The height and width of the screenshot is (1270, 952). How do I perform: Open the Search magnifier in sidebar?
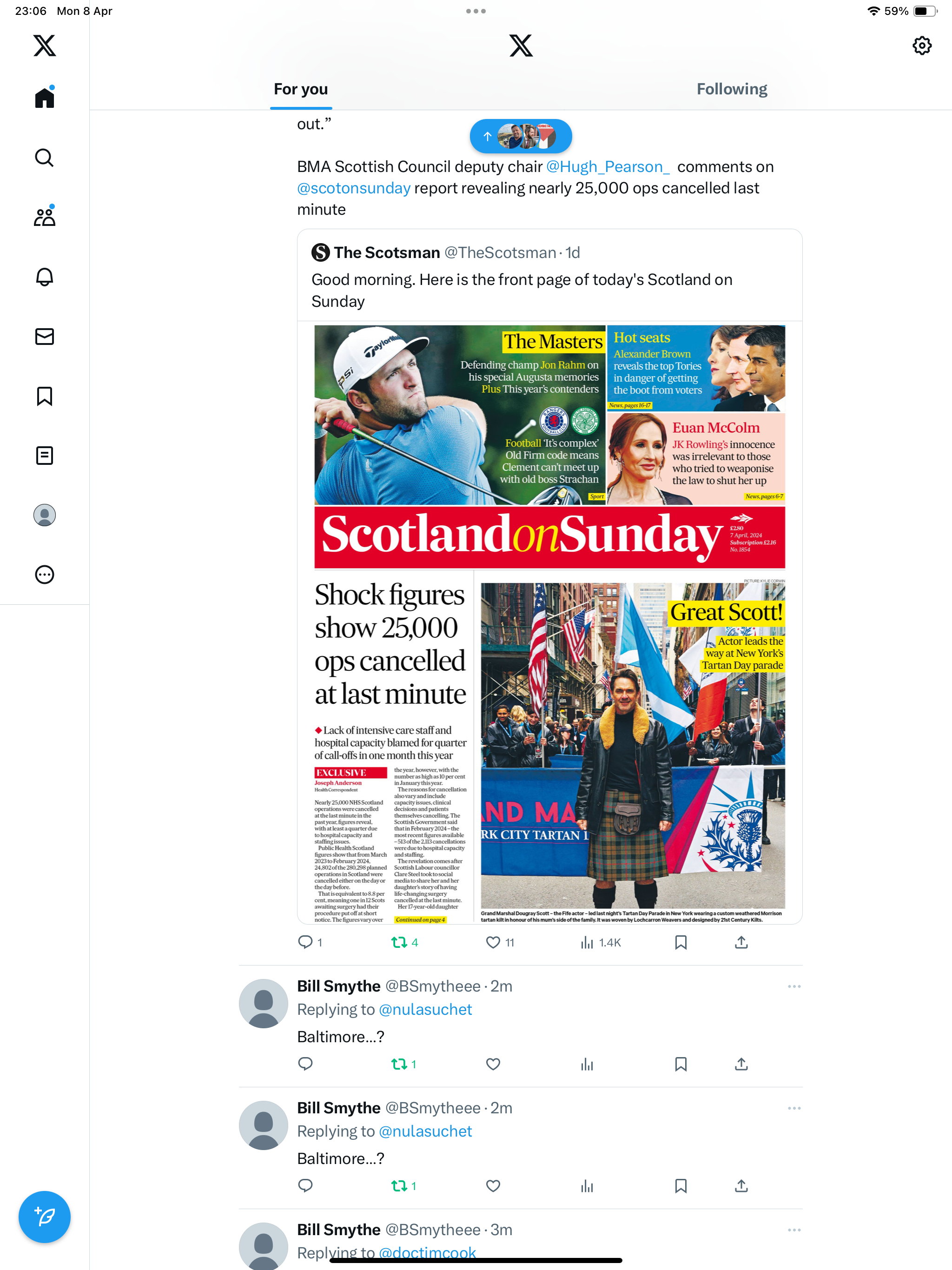tap(44, 157)
